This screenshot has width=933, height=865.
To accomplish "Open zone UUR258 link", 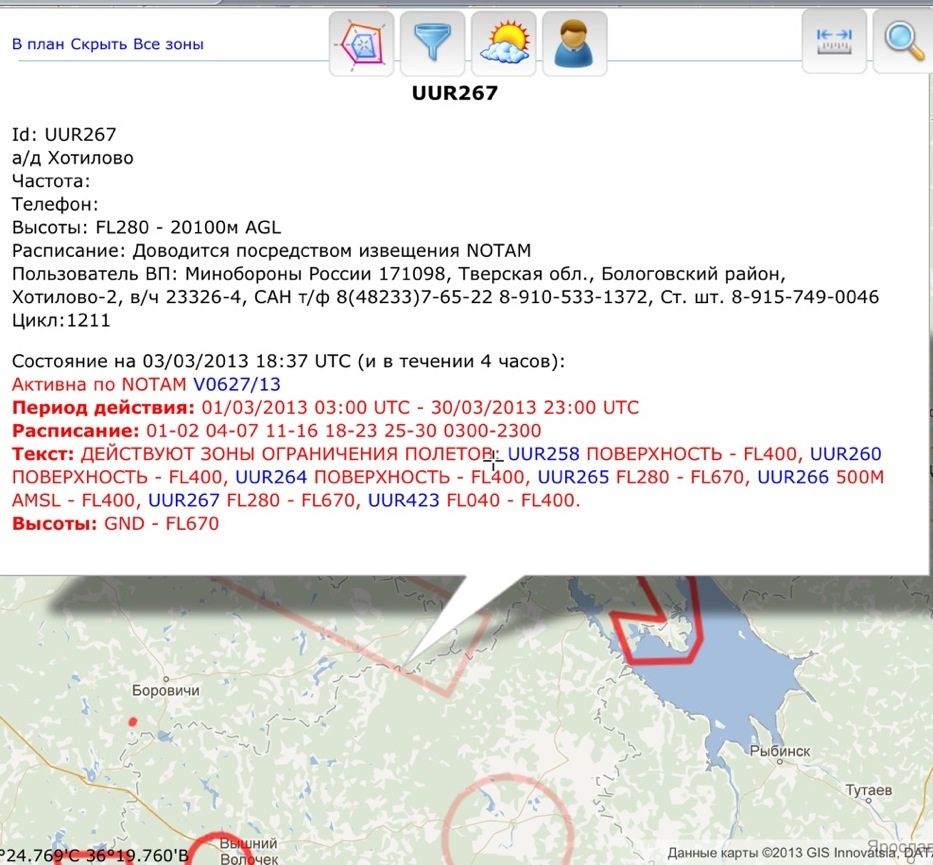I will [x=543, y=454].
